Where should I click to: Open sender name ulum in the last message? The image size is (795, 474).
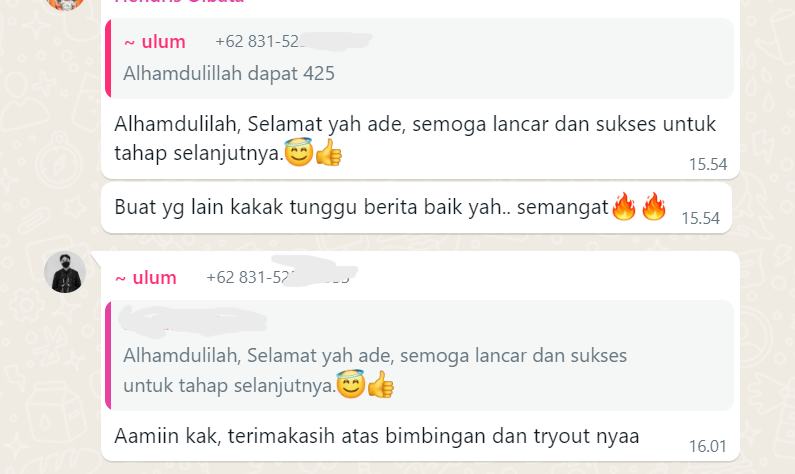[x=146, y=278]
